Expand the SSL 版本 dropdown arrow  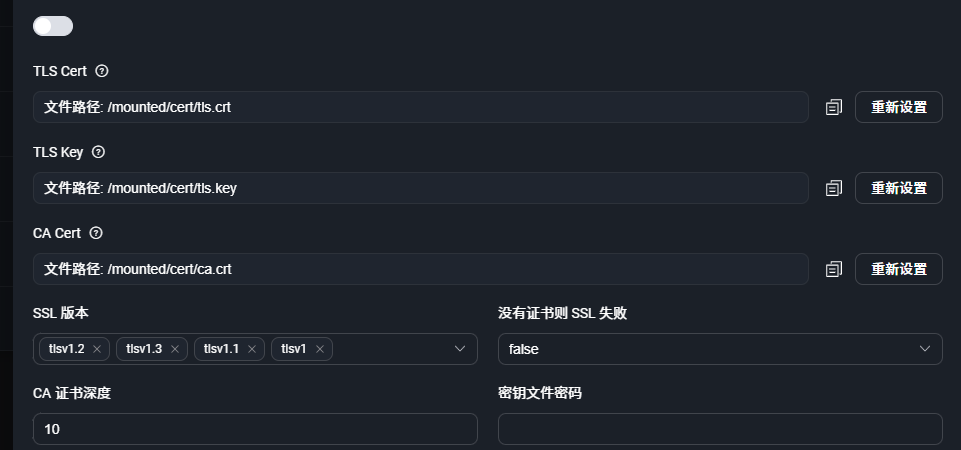tap(460, 348)
